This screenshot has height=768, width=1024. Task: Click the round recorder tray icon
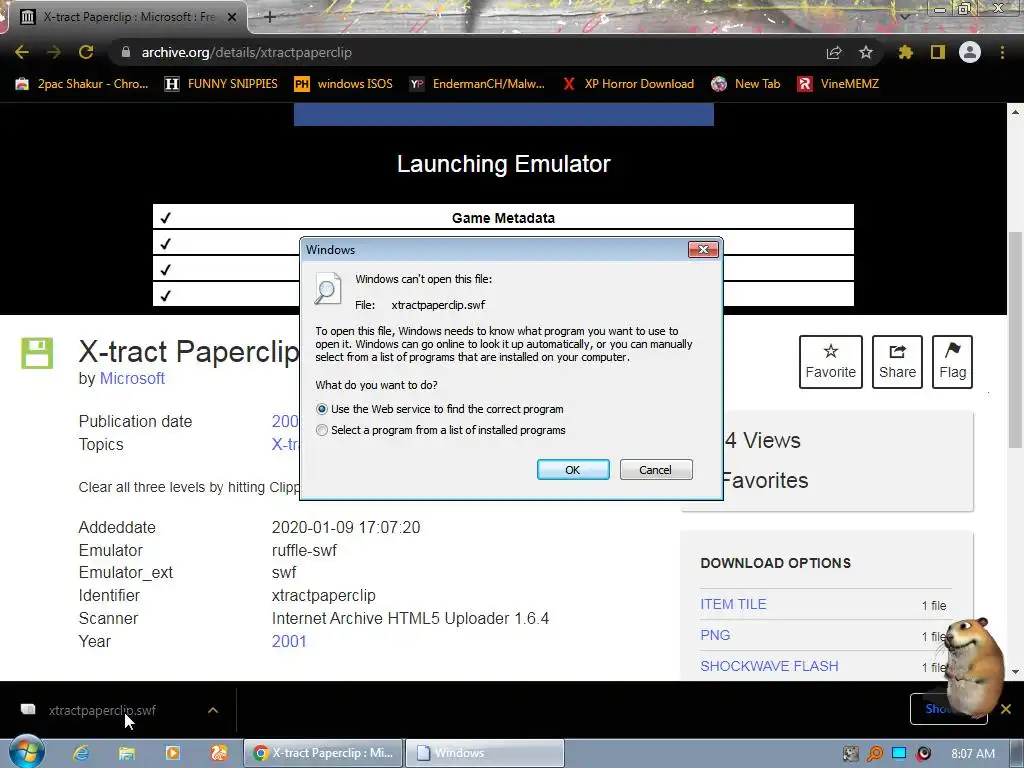click(x=923, y=754)
